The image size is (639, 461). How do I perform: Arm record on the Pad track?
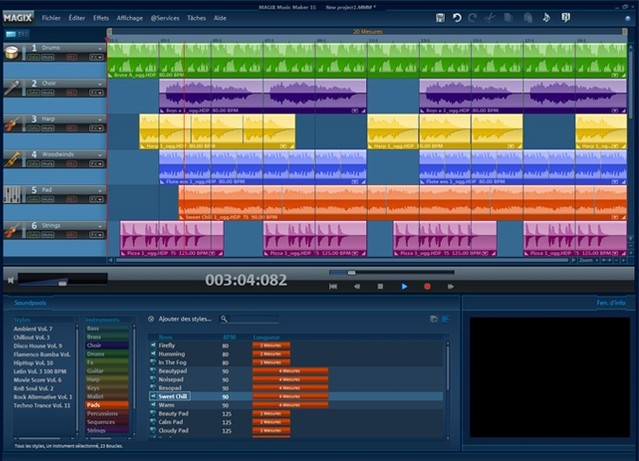(x=71, y=199)
